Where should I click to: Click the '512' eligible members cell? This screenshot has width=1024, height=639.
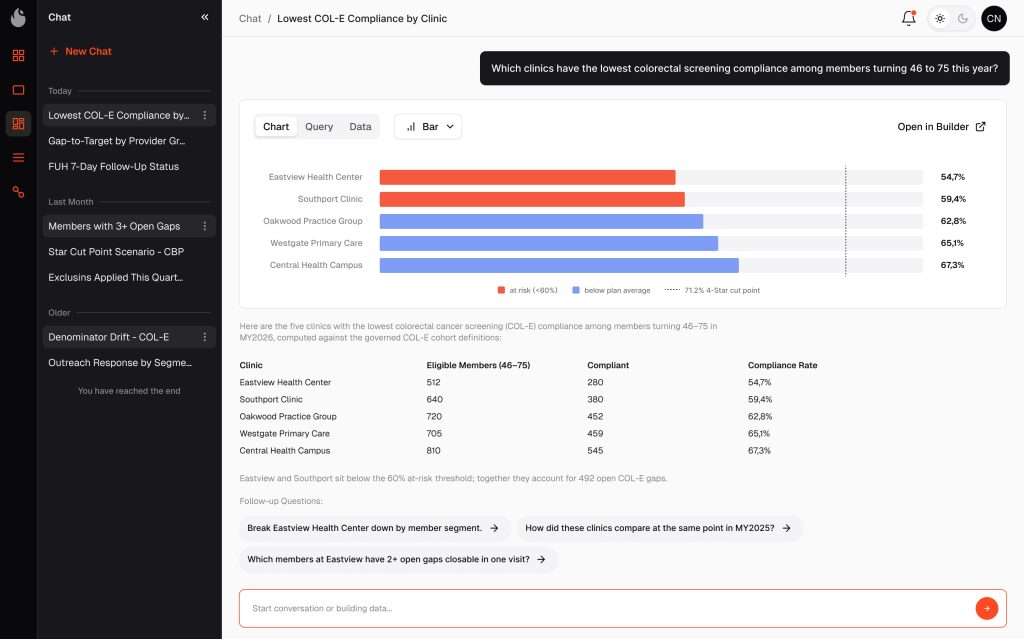tap(434, 382)
